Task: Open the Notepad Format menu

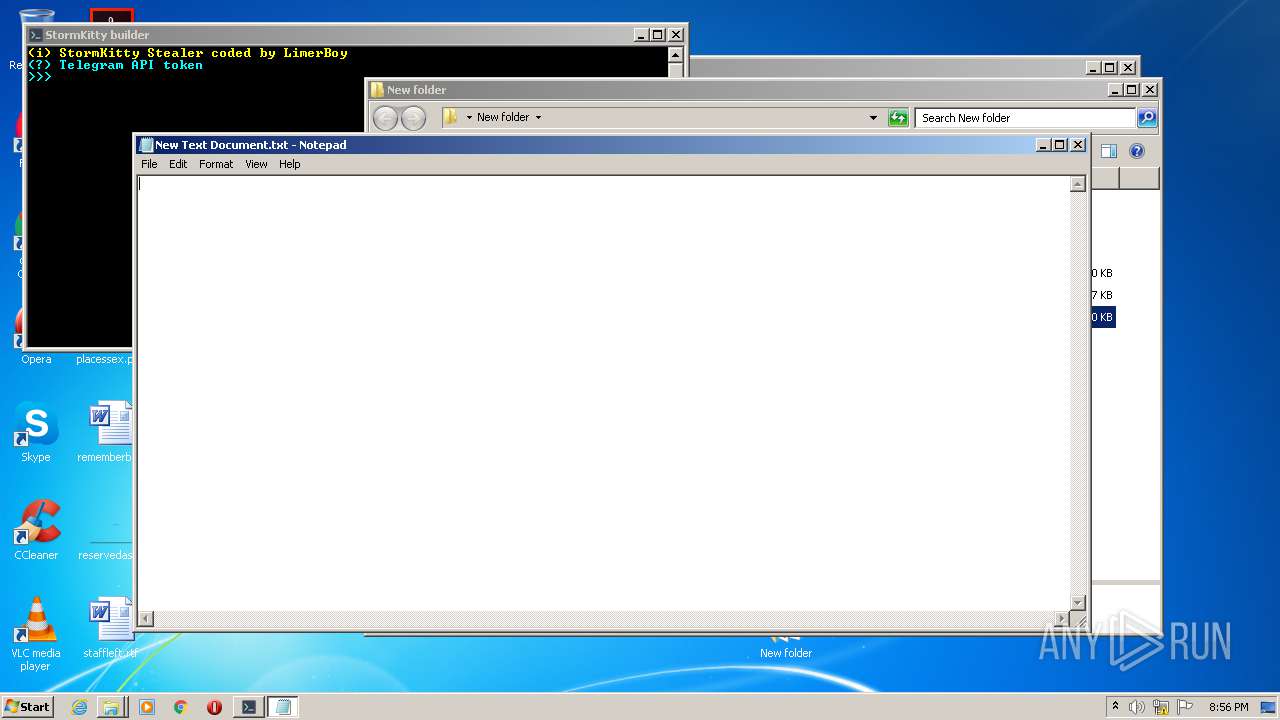Action: 216,164
